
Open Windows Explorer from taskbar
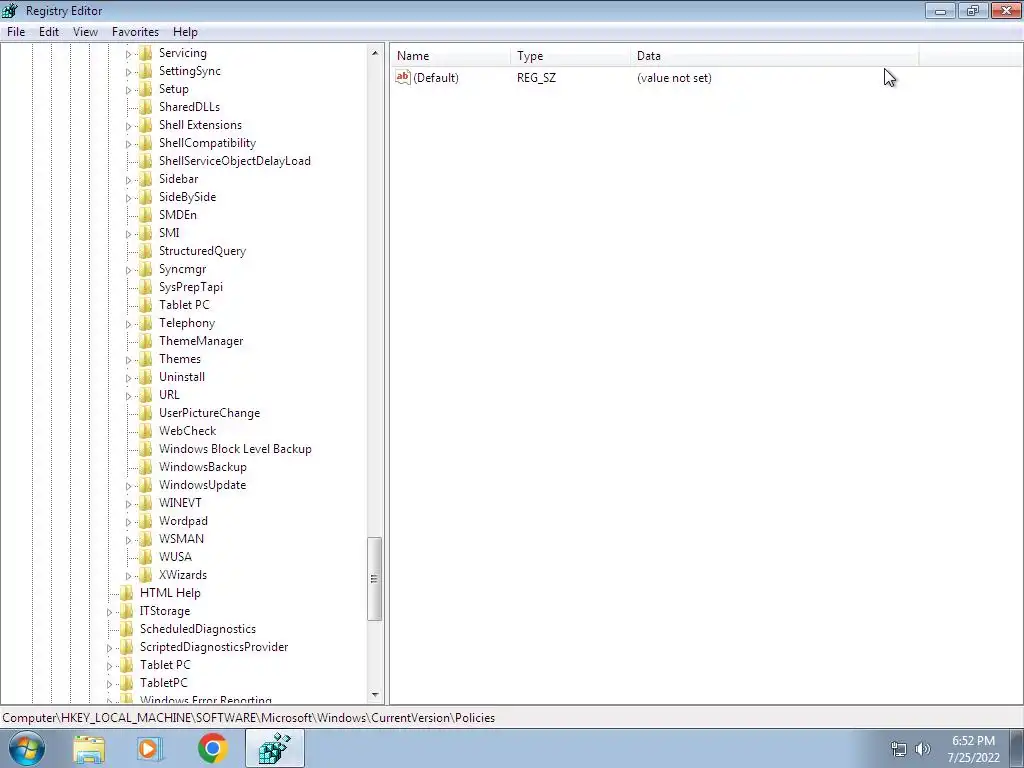(x=89, y=749)
